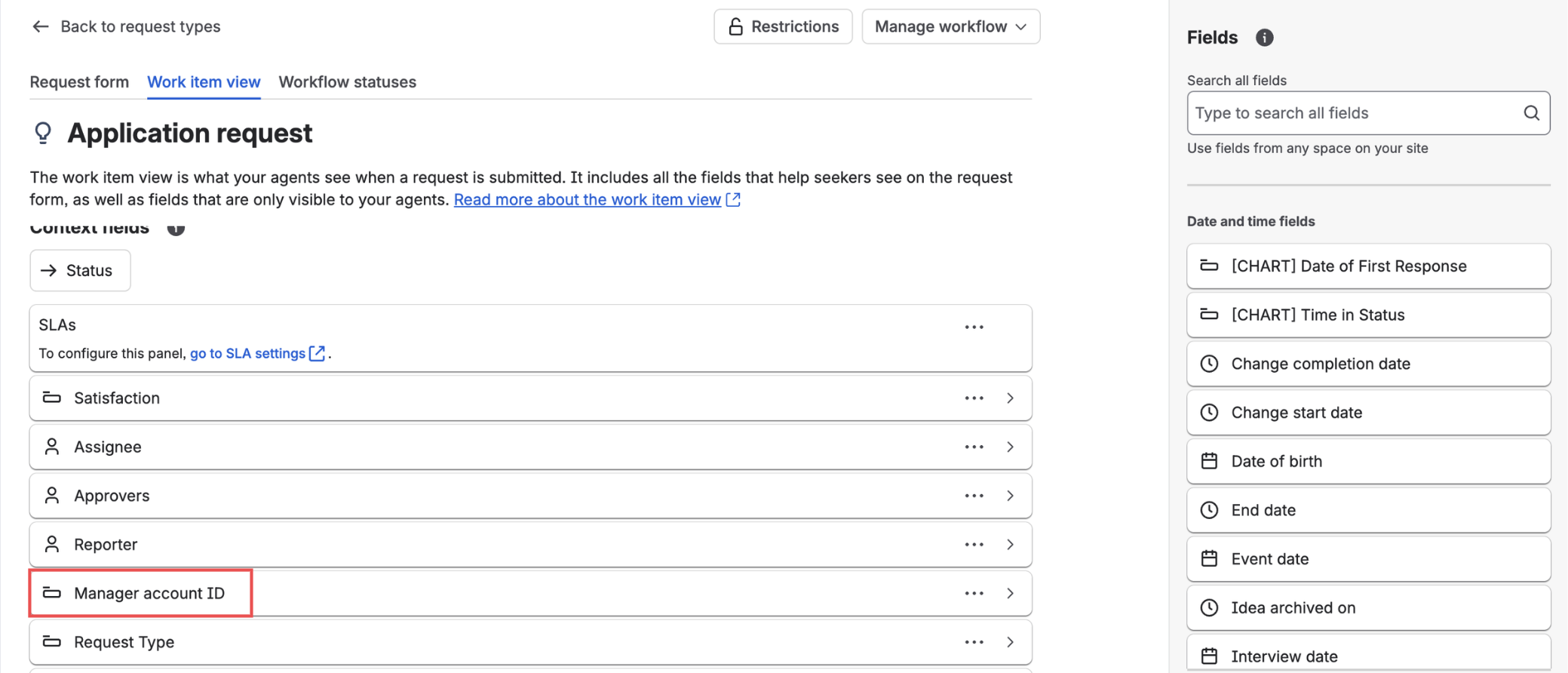Screen dimensions: 1568x673
Task: Follow the go to SLA settings link
Action: click(257, 354)
